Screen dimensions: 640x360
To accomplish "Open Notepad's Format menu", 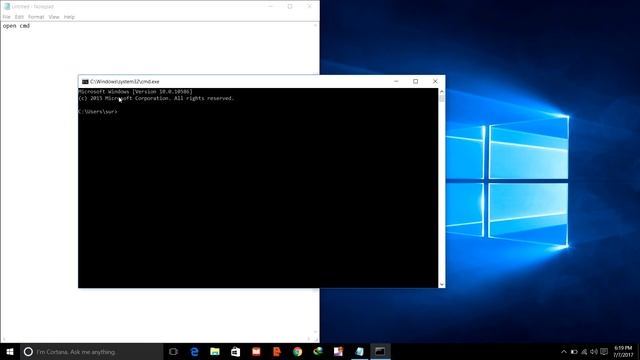I will coord(36,17).
